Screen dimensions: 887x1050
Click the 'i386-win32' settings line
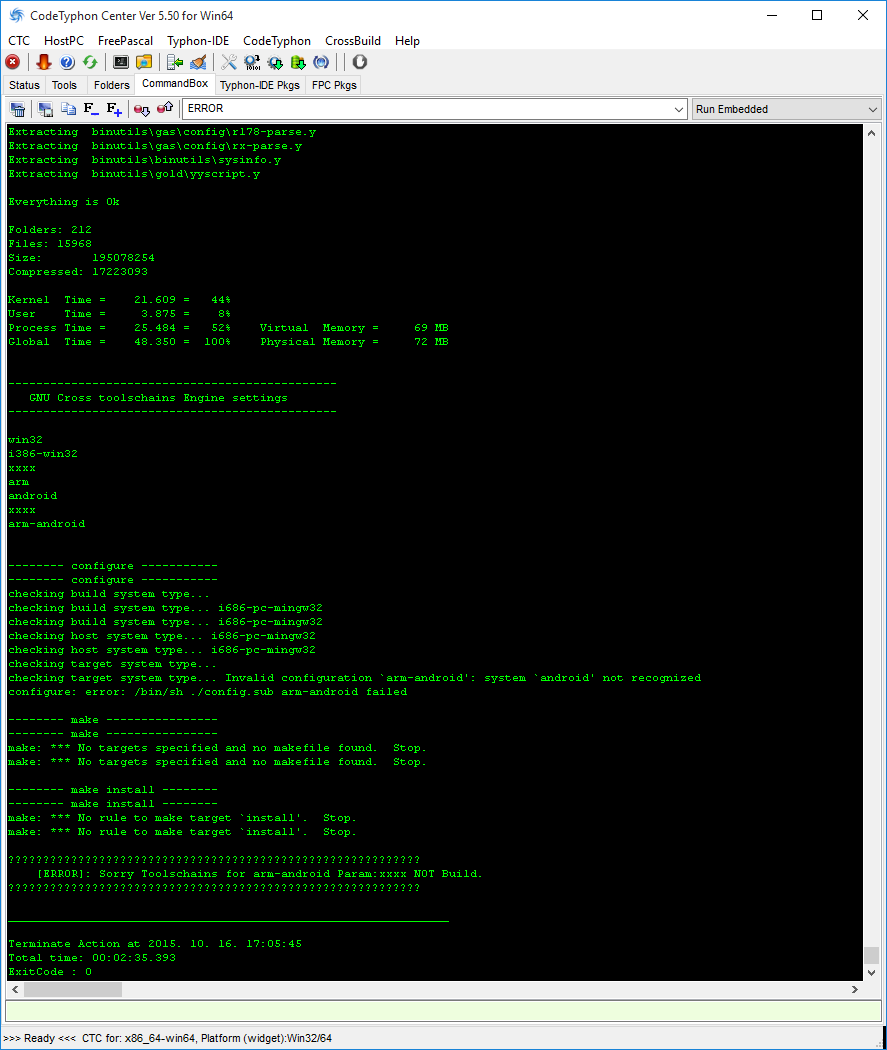pyautogui.click(x=44, y=454)
